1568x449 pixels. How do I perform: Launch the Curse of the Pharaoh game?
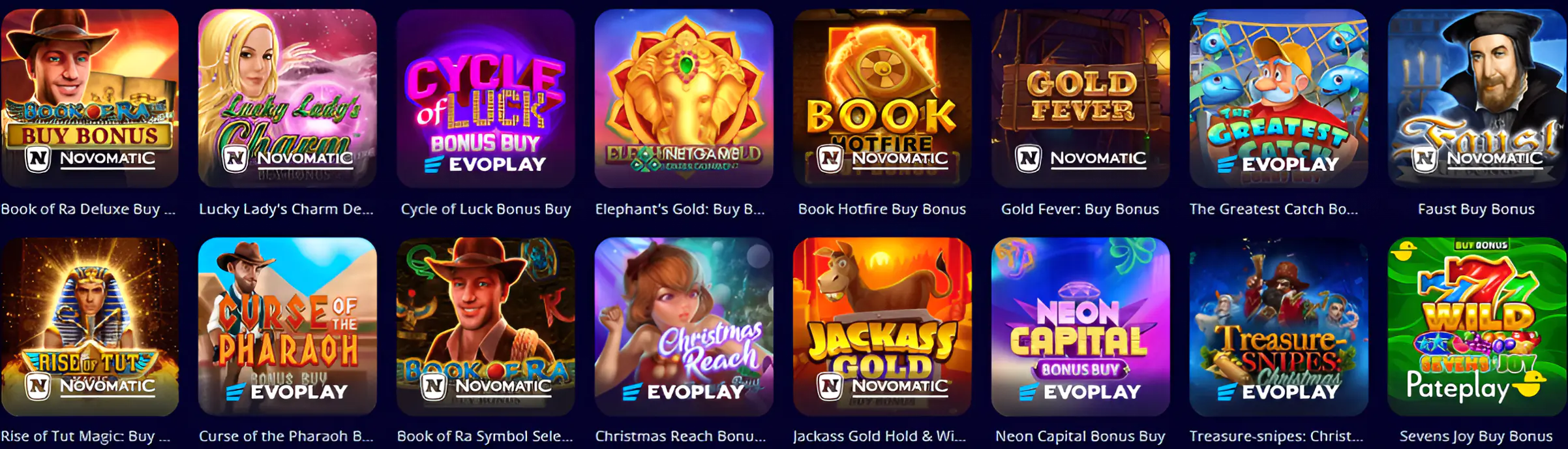288,327
